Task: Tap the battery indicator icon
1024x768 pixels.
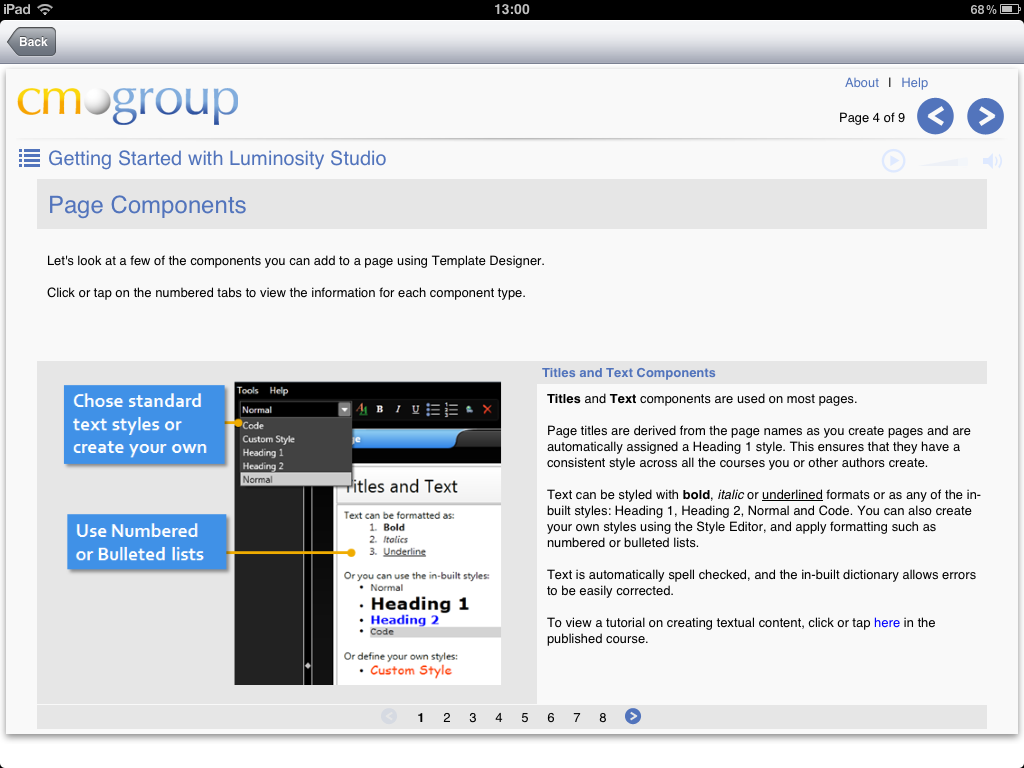Action: [x=1010, y=9]
